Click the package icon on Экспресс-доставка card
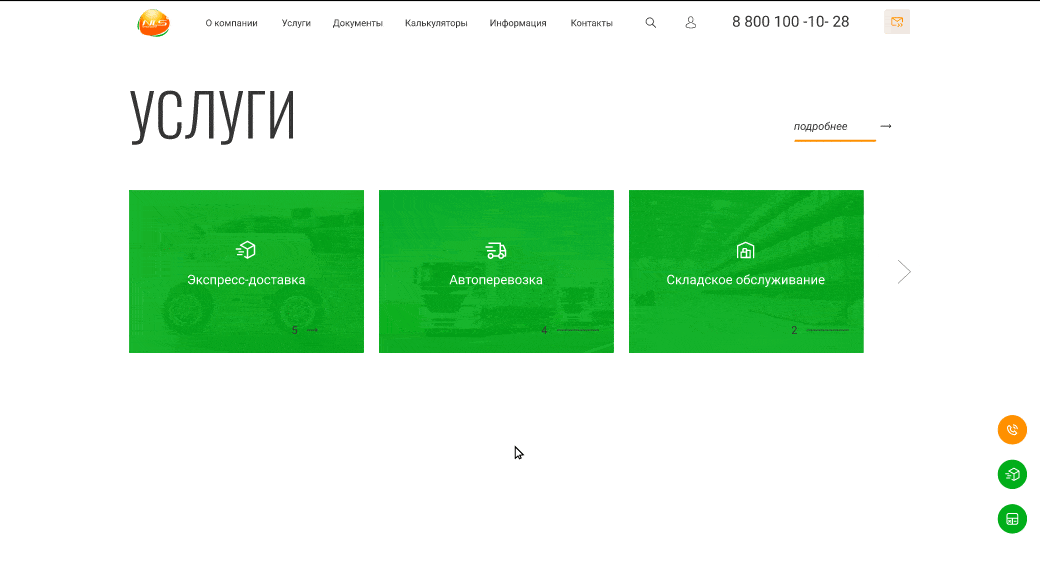The height and width of the screenshot is (575, 1040). click(246, 250)
